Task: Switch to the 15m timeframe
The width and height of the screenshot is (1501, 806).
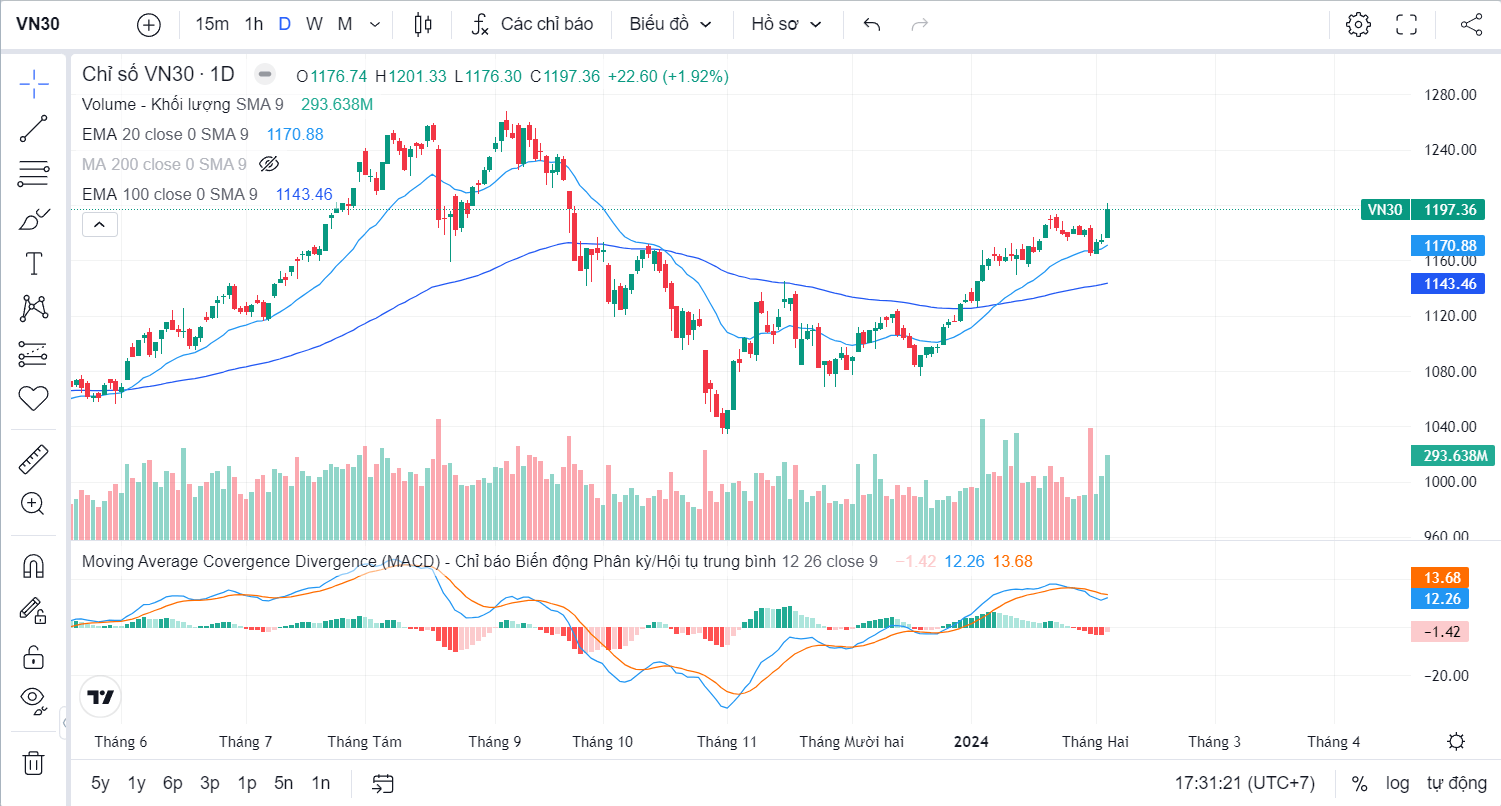Action: [x=211, y=25]
